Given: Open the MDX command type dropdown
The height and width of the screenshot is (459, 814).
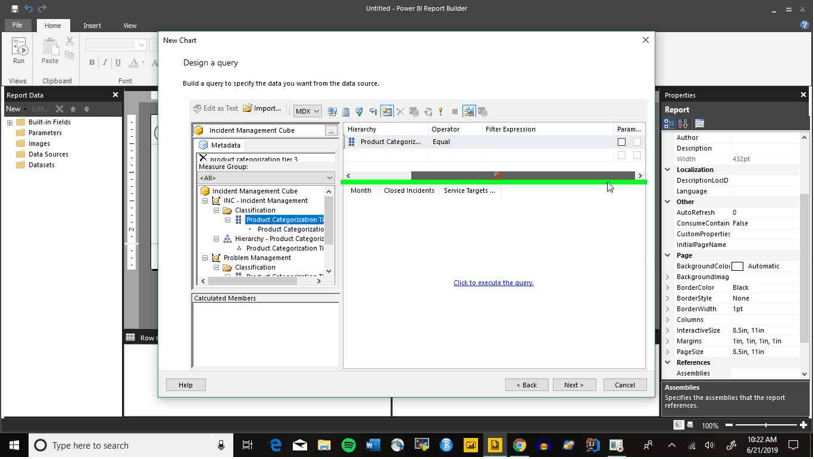Looking at the screenshot, I should pyautogui.click(x=307, y=112).
